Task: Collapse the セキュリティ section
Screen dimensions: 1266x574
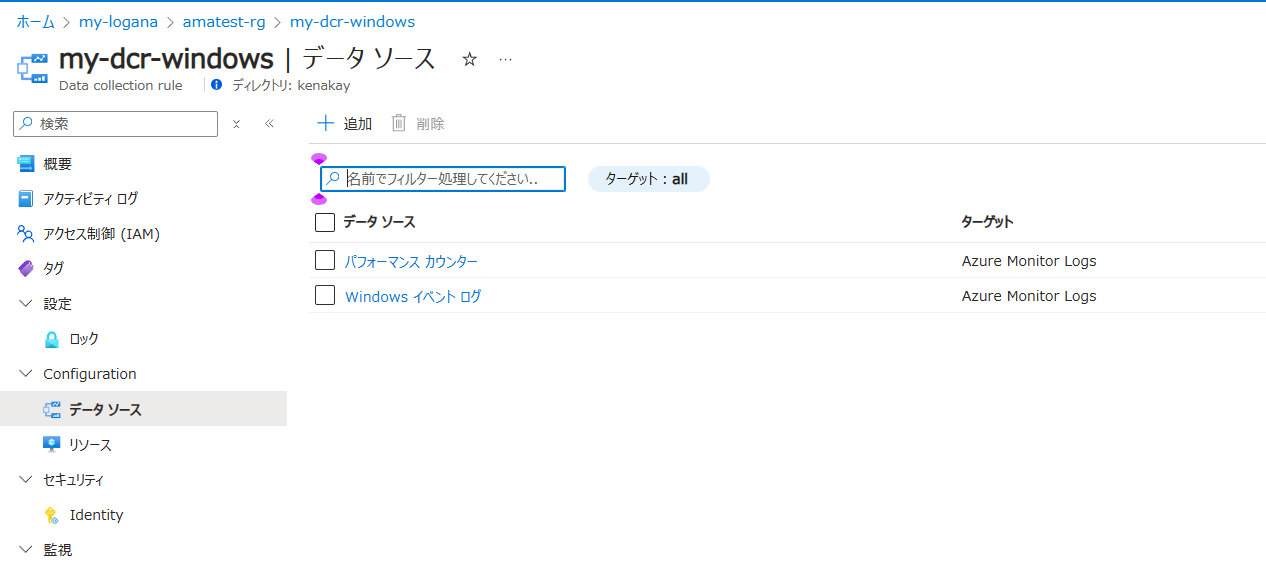Action: pos(26,480)
